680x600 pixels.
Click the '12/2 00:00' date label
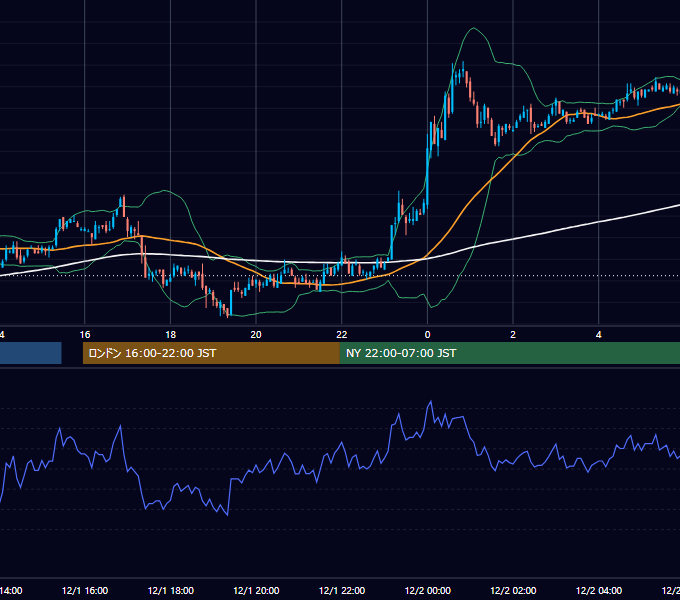pyautogui.click(x=428, y=590)
